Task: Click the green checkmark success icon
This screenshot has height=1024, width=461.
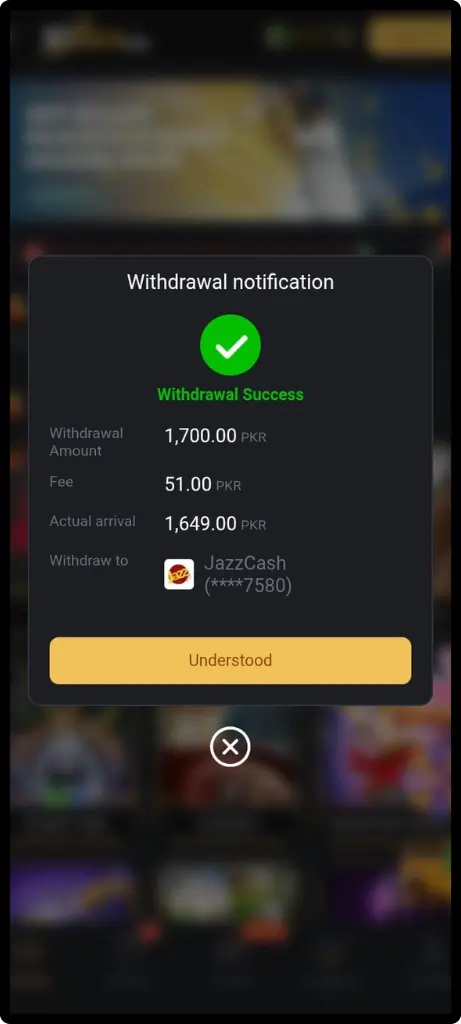Action: pyautogui.click(x=230, y=345)
